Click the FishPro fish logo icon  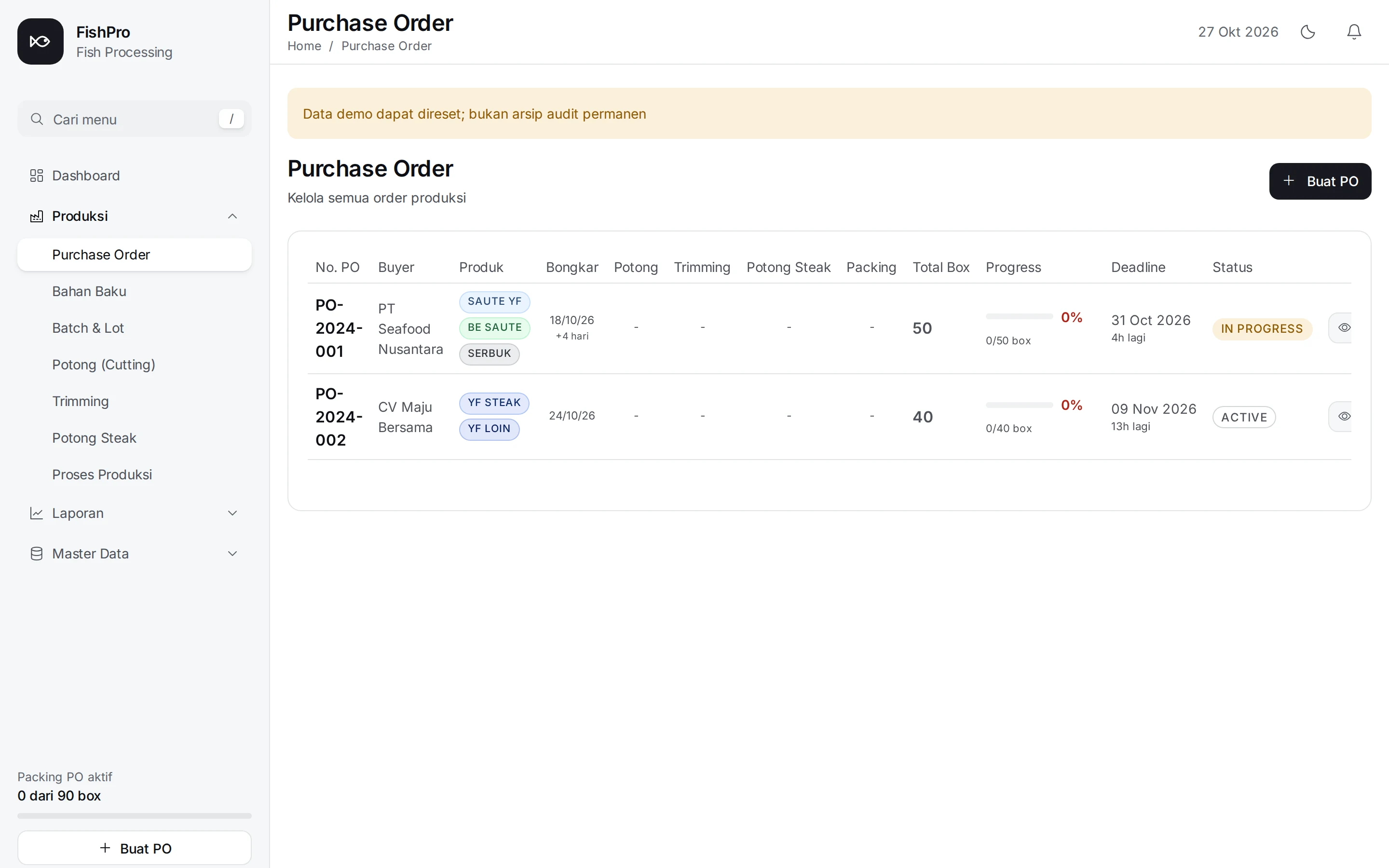(x=40, y=41)
